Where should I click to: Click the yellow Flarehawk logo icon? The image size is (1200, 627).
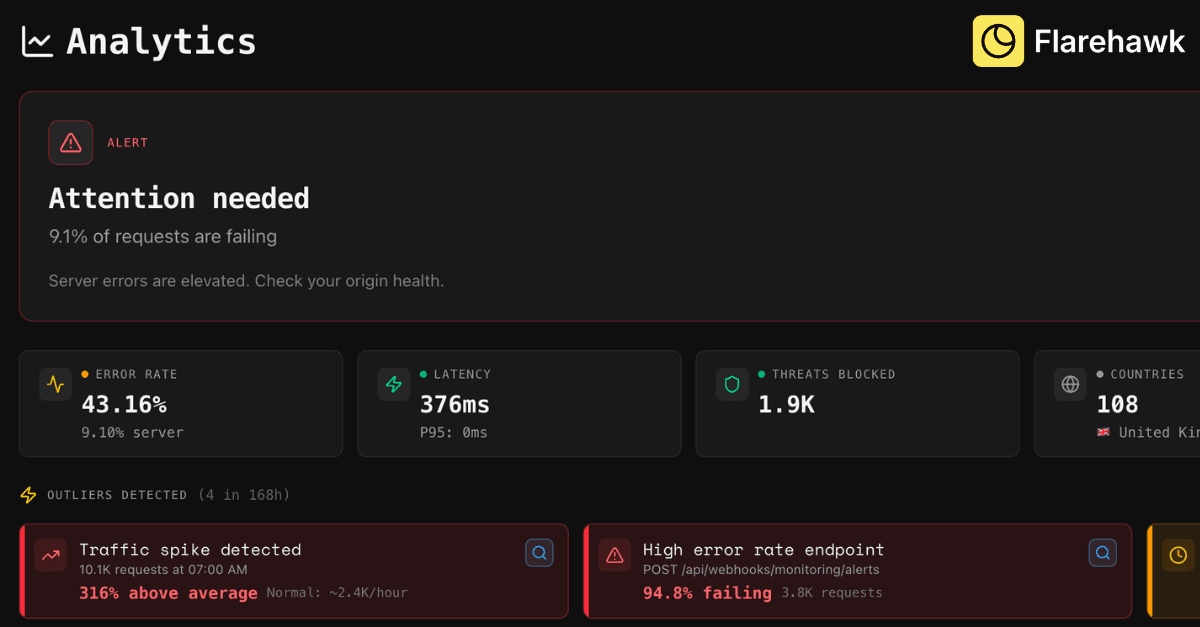tap(998, 41)
